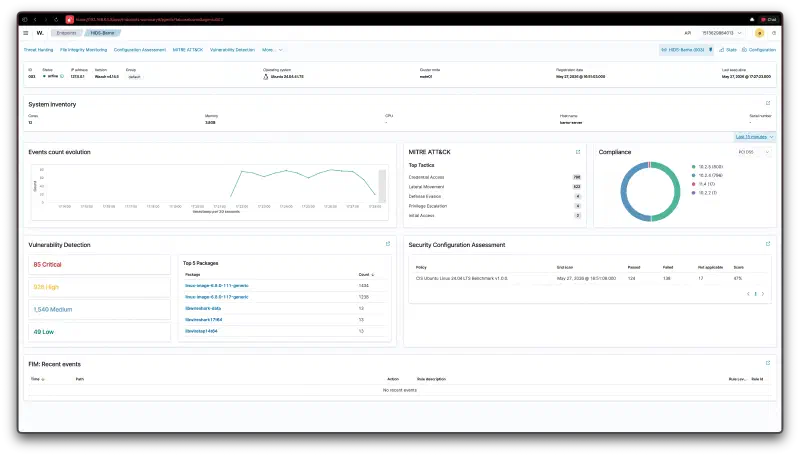Toggle the 10.2.4 compliance legend item

[707, 175]
